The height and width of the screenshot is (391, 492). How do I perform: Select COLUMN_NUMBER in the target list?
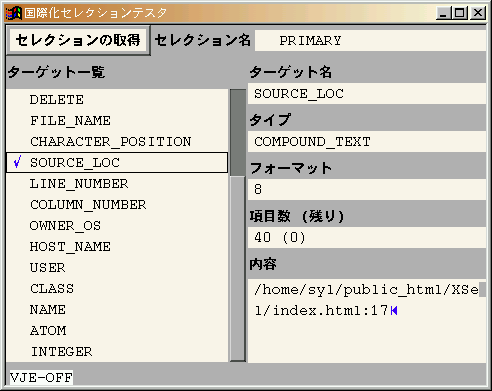pyautogui.click(x=117, y=205)
